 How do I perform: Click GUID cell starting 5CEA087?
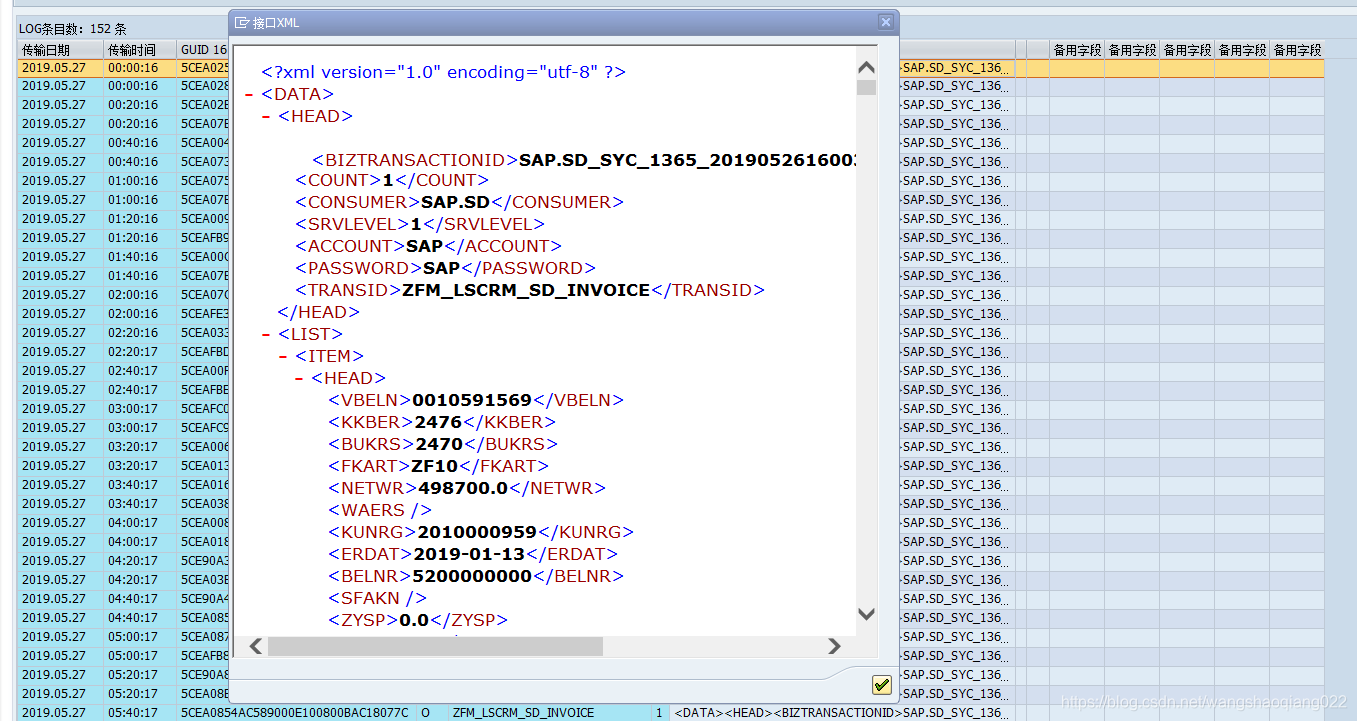coord(204,637)
